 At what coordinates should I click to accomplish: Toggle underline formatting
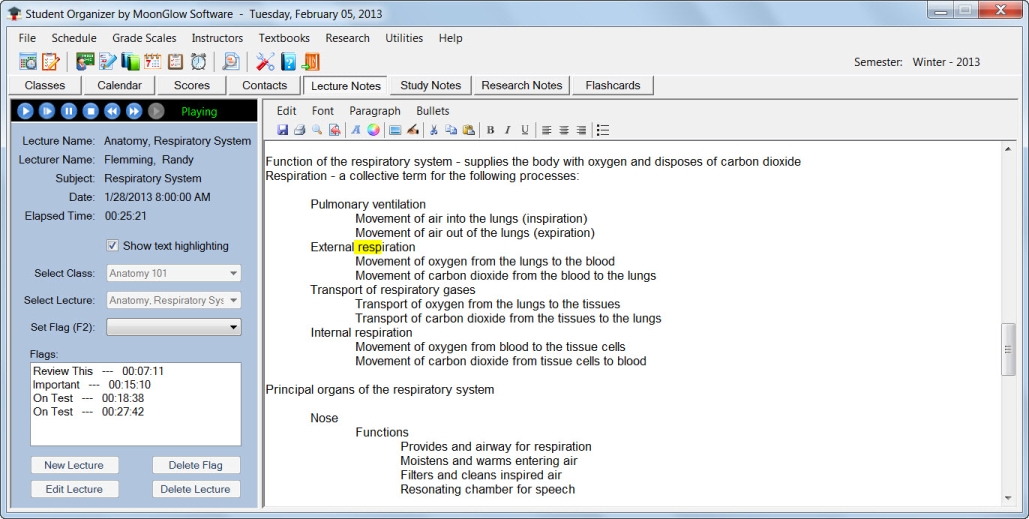tap(525, 130)
